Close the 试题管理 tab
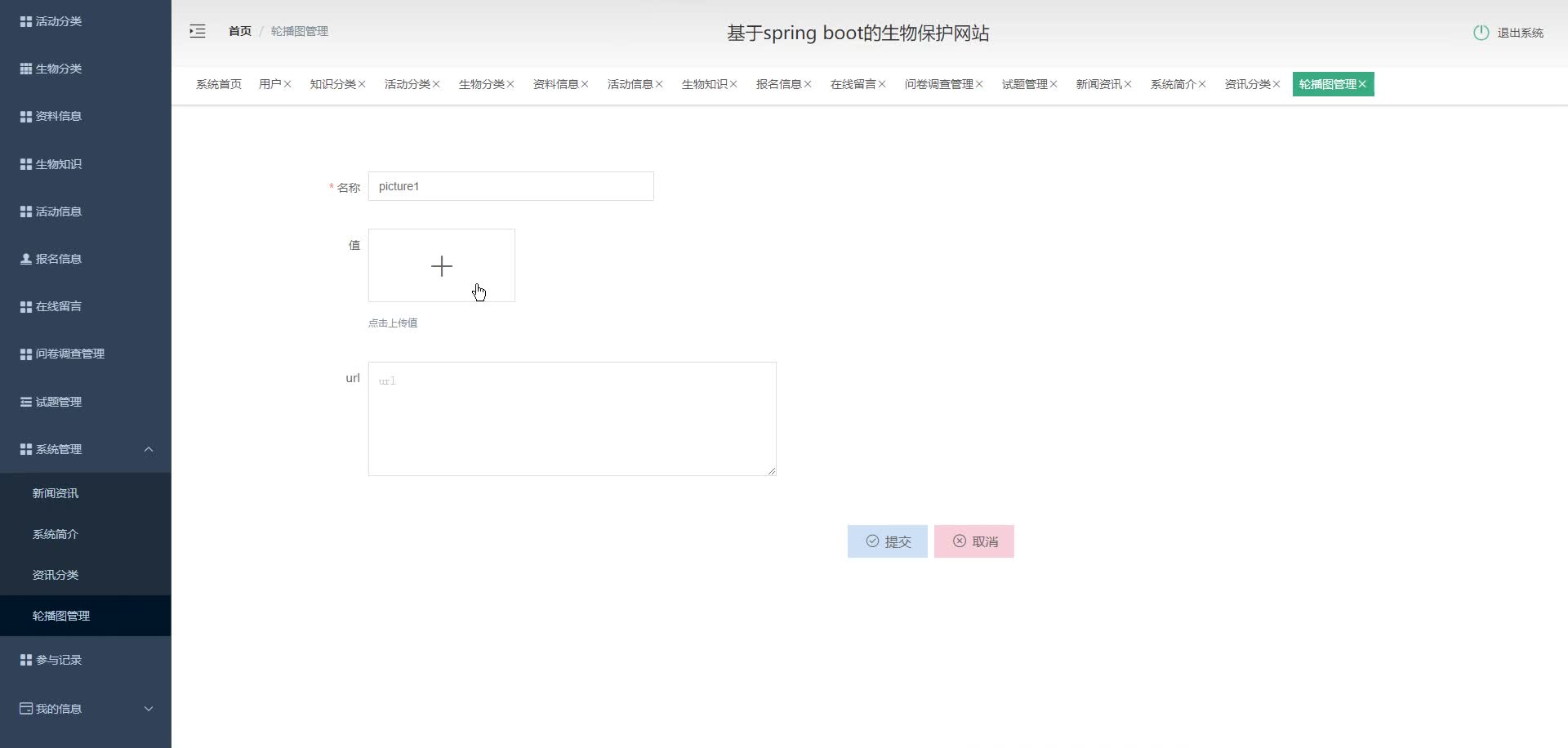Viewport: 1568px width, 748px height. [x=1053, y=84]
